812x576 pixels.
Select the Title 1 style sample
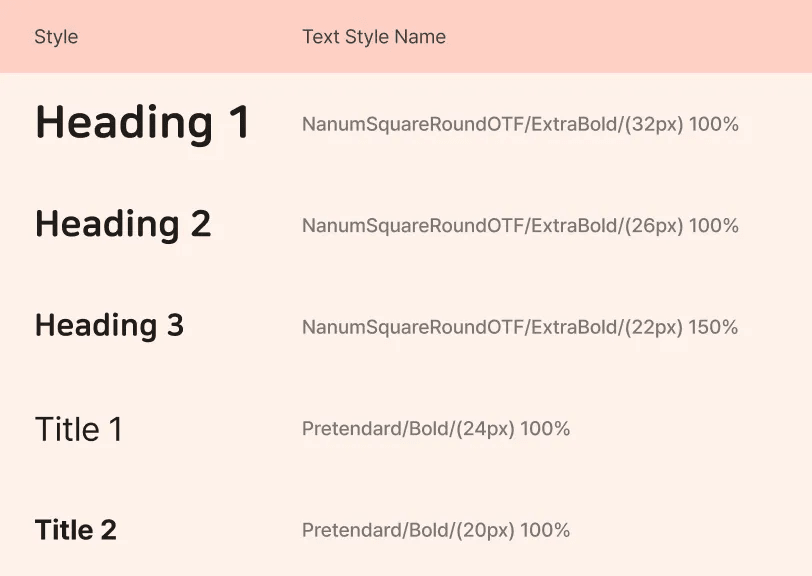pyautogui.click(x=78, y=429)
